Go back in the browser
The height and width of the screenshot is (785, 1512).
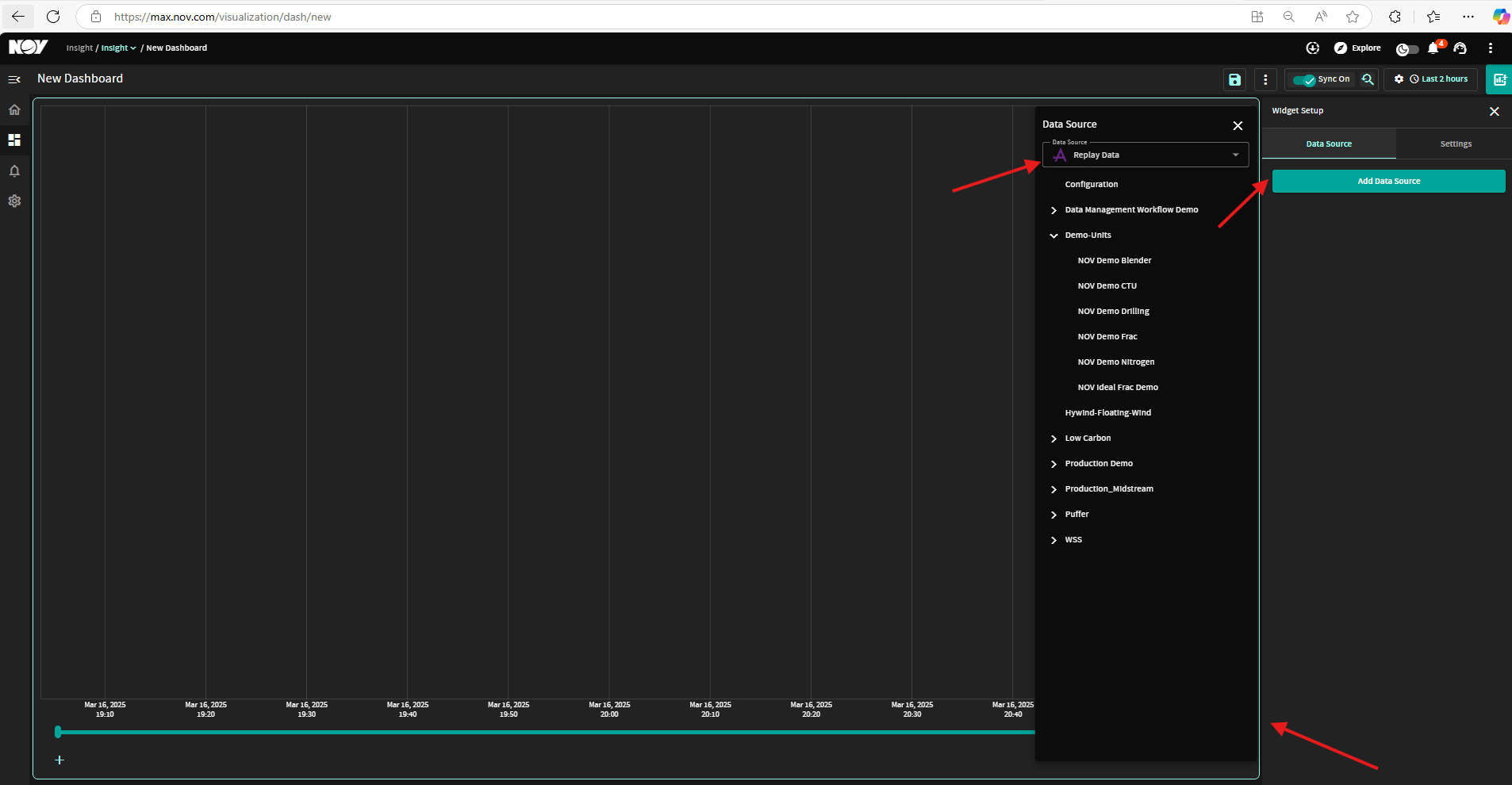pyautogui.click(x=18, y=17)
